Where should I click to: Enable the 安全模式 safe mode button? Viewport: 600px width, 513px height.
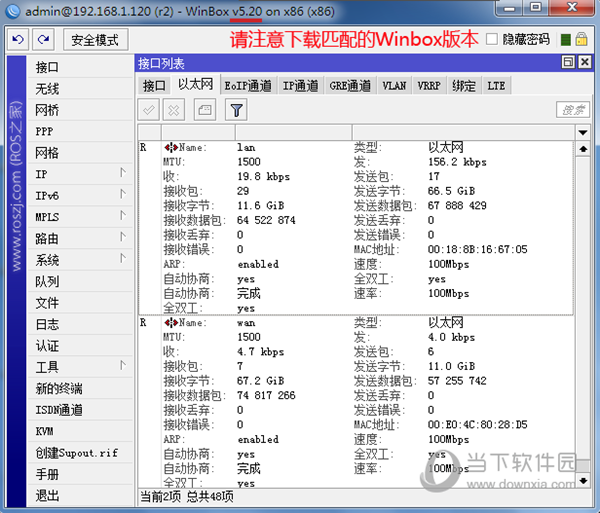tap(95, 39)
